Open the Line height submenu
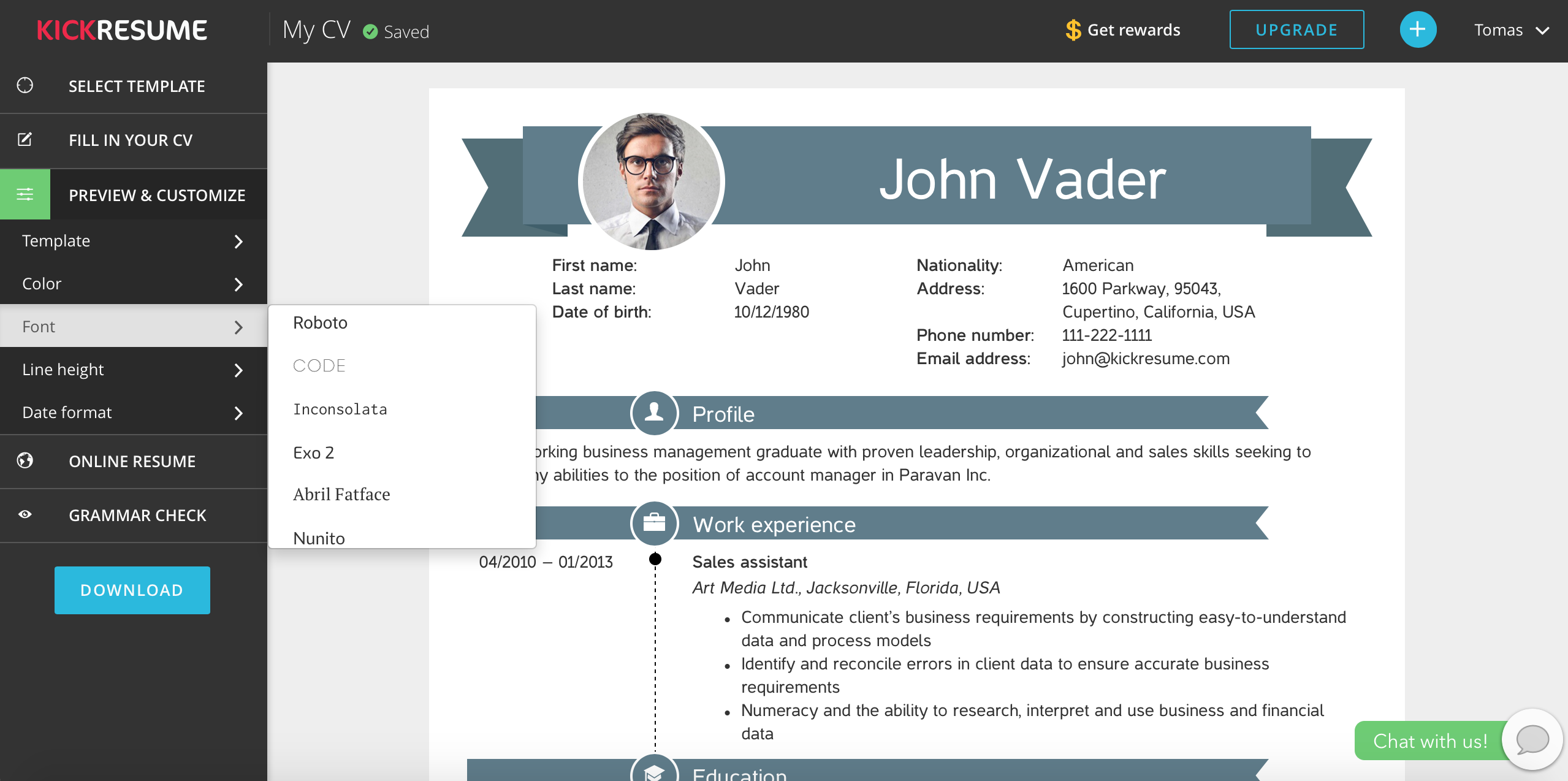This screenshot has height=781, width=1568. (x=238, y=370)
